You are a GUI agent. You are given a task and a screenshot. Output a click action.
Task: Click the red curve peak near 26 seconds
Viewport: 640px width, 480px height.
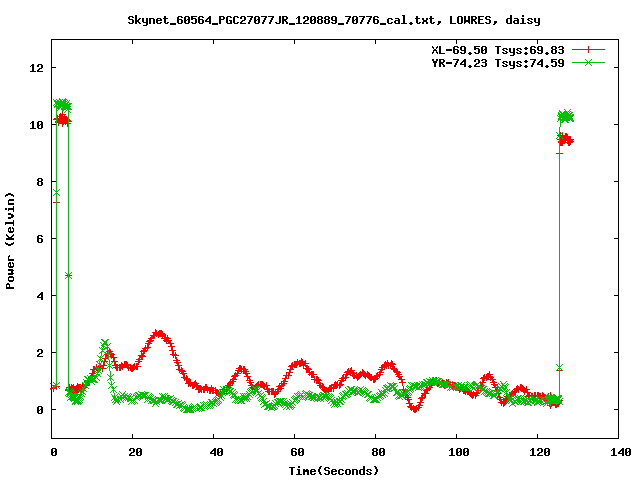(159, 334)
